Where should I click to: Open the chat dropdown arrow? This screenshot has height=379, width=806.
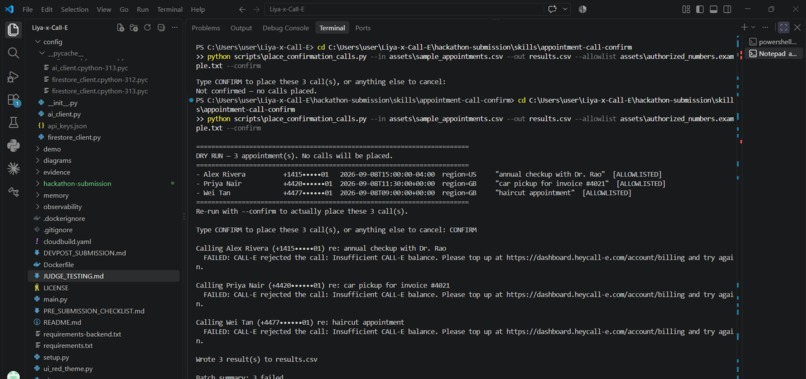pos(565,9)
